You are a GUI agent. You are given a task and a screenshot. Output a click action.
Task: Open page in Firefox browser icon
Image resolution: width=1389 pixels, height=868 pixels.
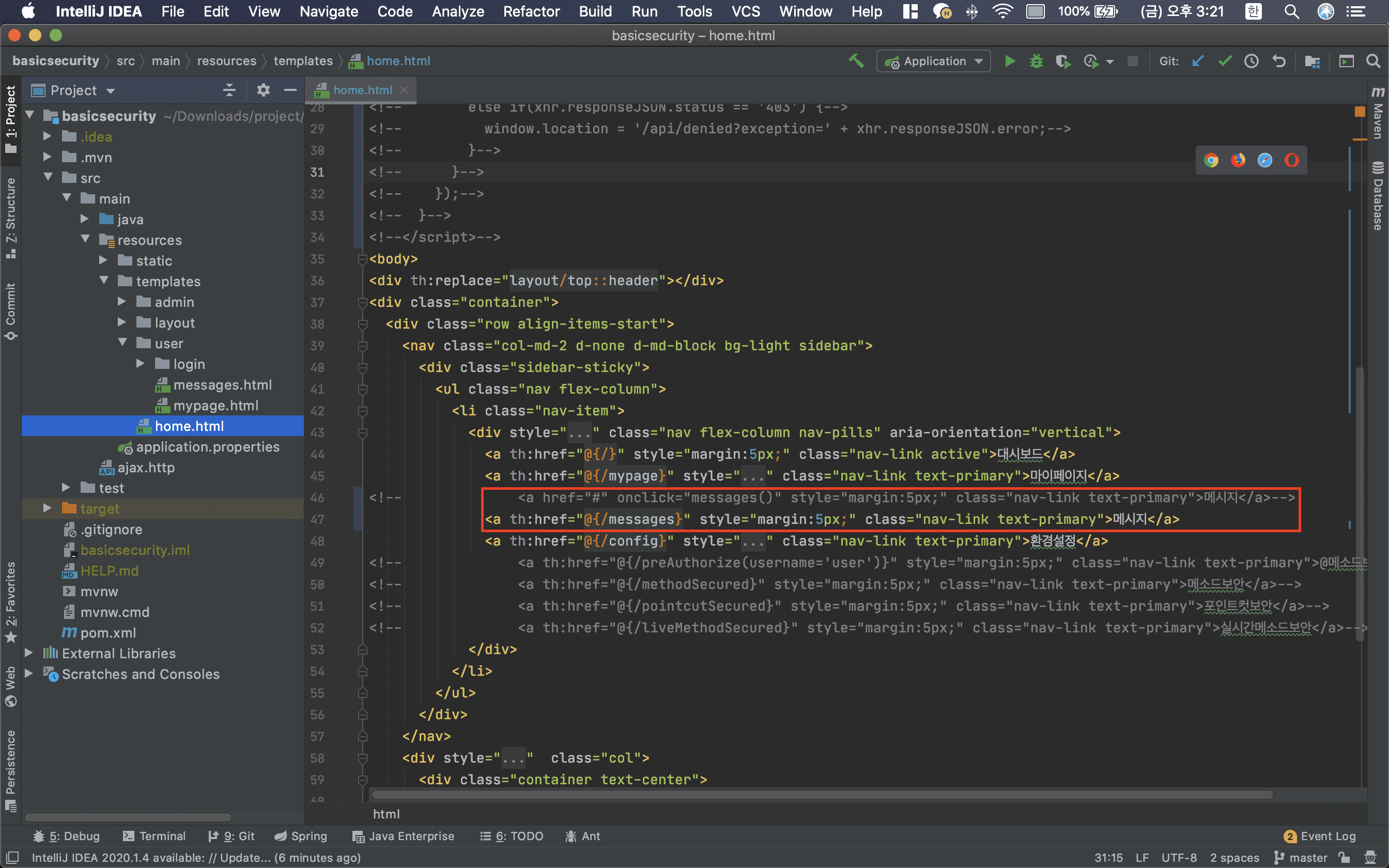pos(1238,160)
